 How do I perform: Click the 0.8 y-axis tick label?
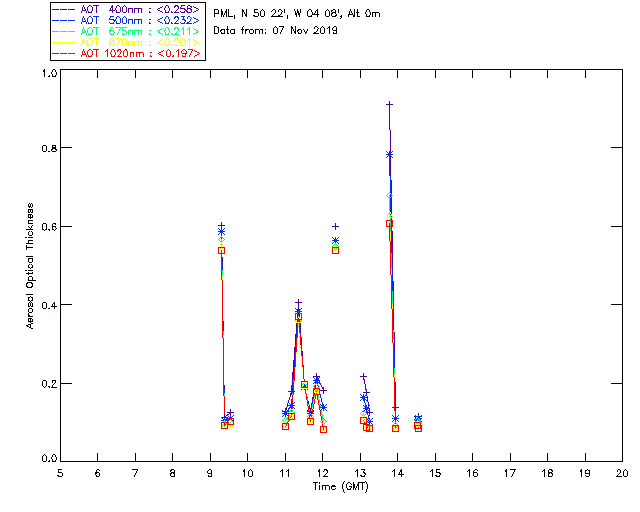pos(49,148)
